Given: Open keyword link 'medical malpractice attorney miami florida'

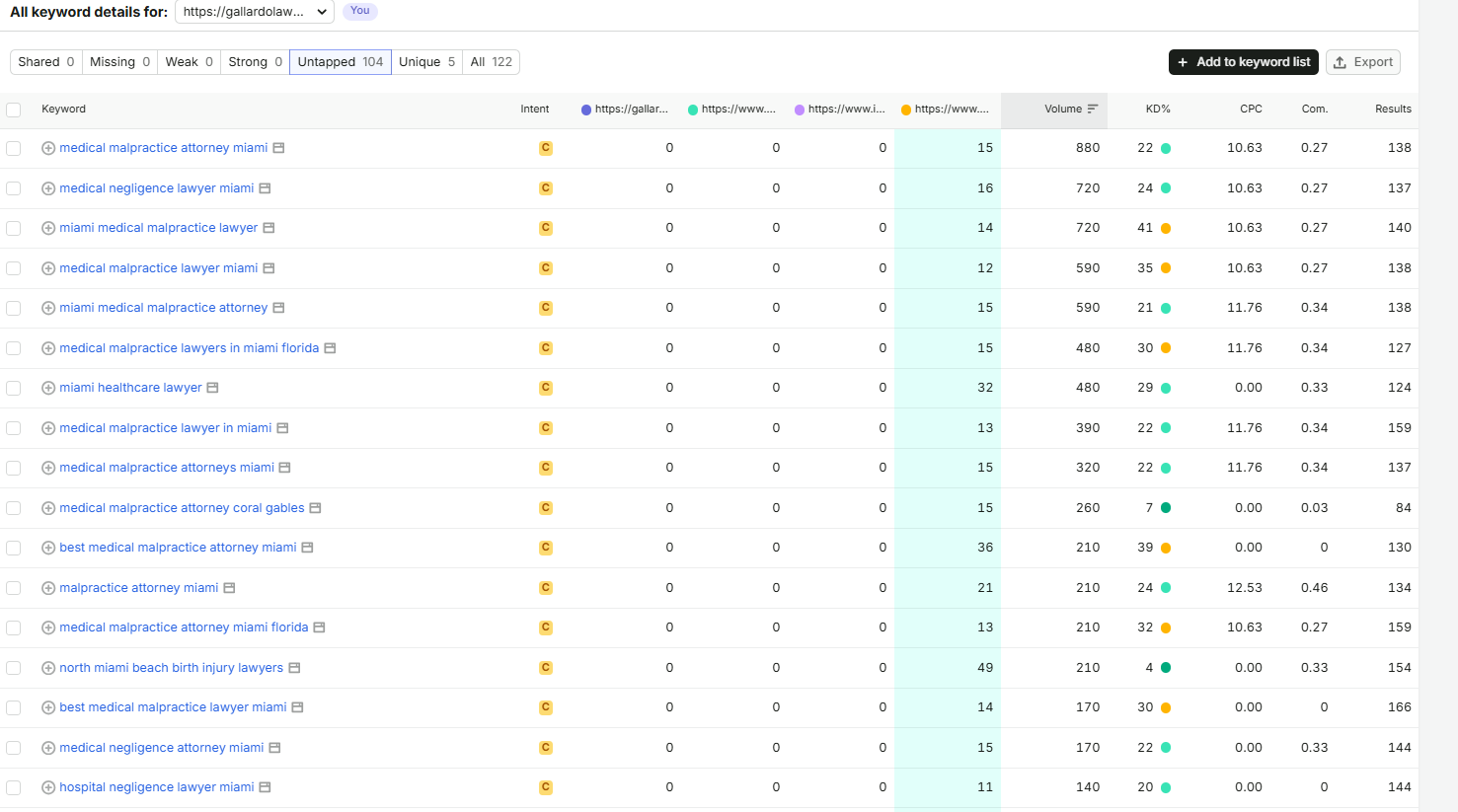Looking at the screenshot, I should tap(184, 627).
